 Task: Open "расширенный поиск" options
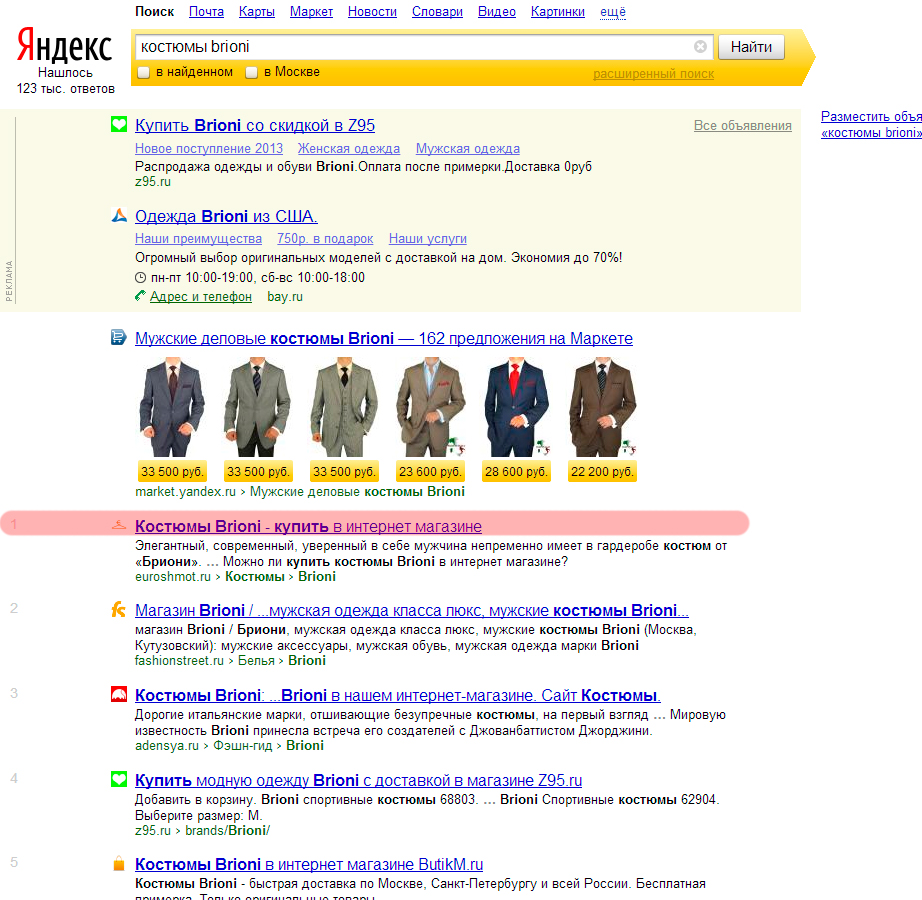pos(653,74)
